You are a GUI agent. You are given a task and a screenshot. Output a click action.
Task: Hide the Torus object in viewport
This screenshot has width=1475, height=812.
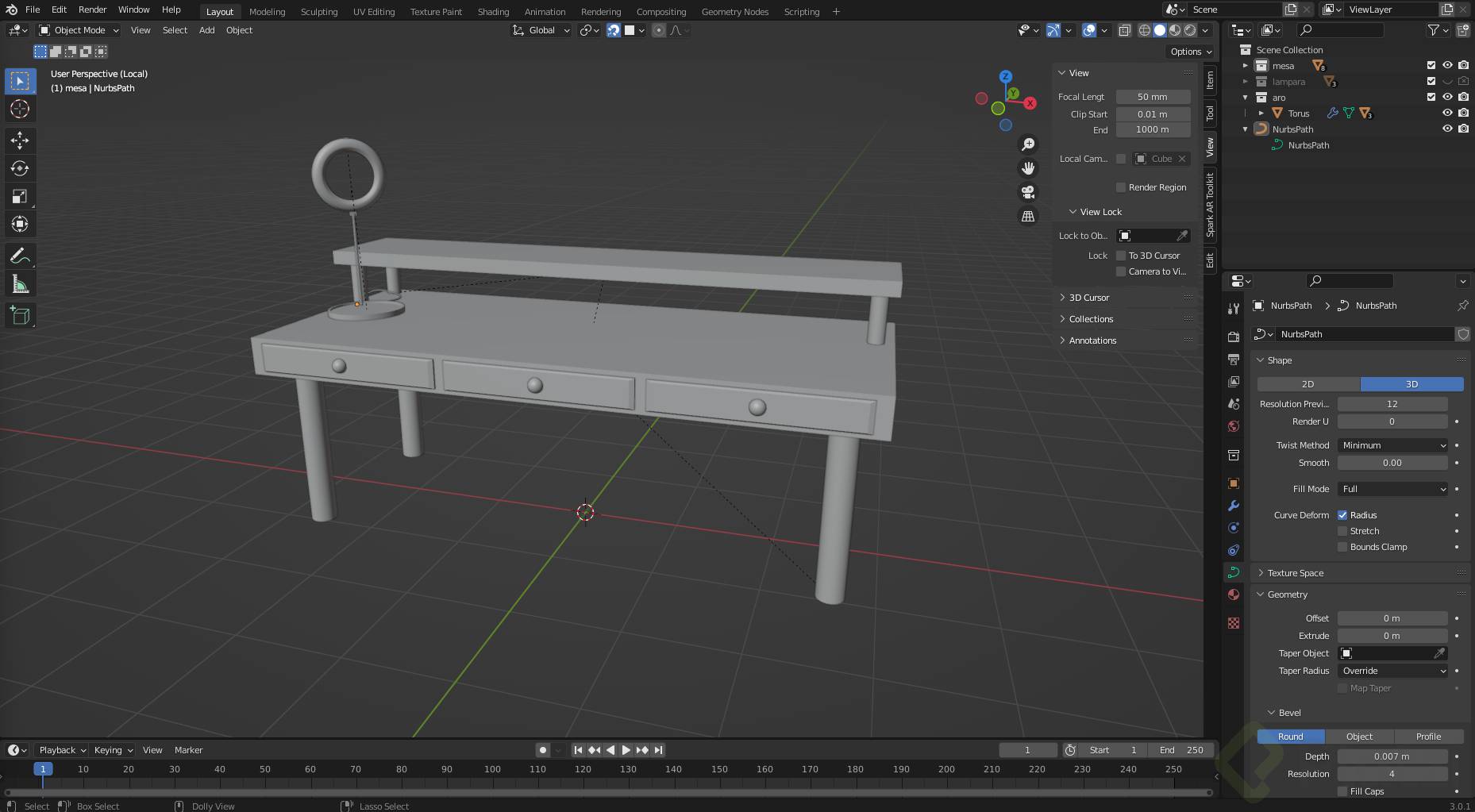pyautogui.click(x=1447, y=114)
